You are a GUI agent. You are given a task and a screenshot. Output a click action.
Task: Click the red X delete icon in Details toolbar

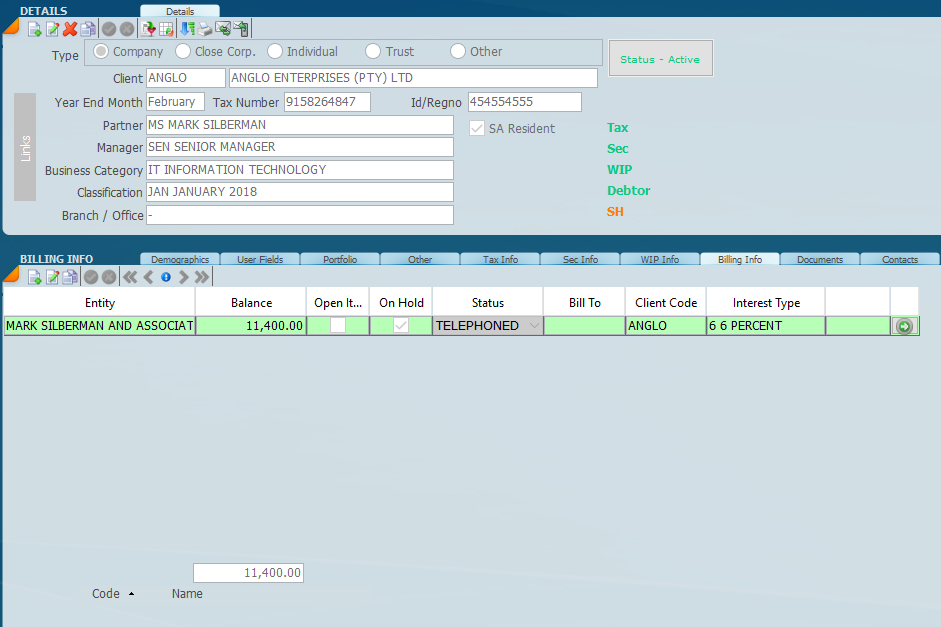(x=70, y=29)
